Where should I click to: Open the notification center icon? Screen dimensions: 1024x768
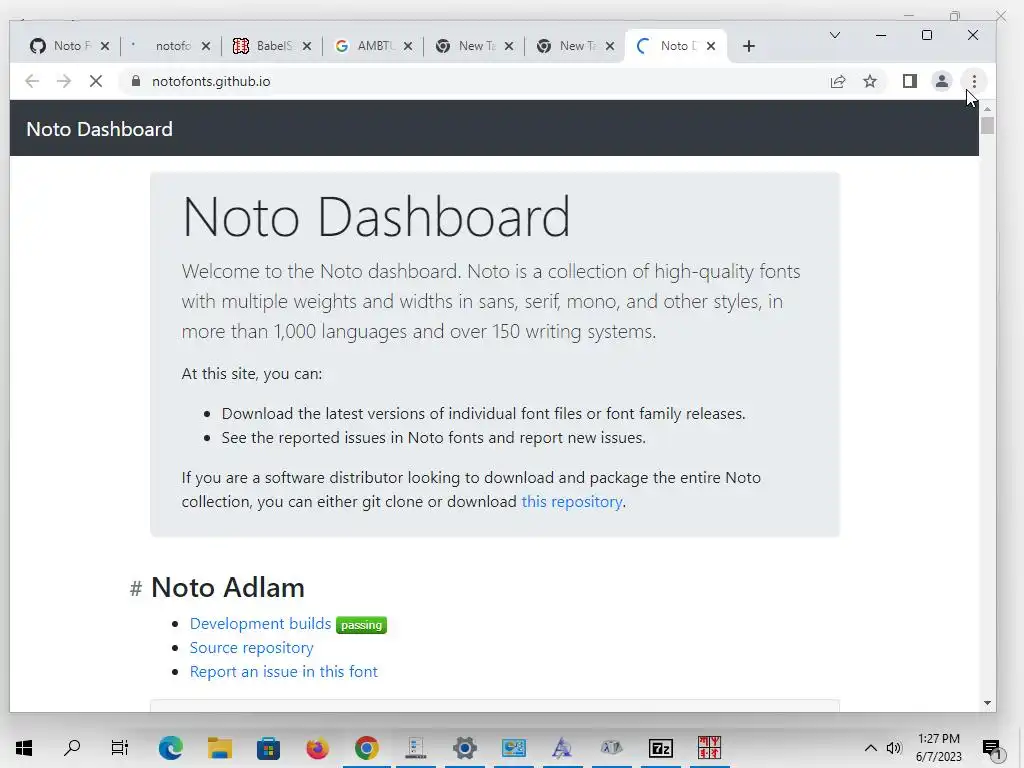pos(992,748)
